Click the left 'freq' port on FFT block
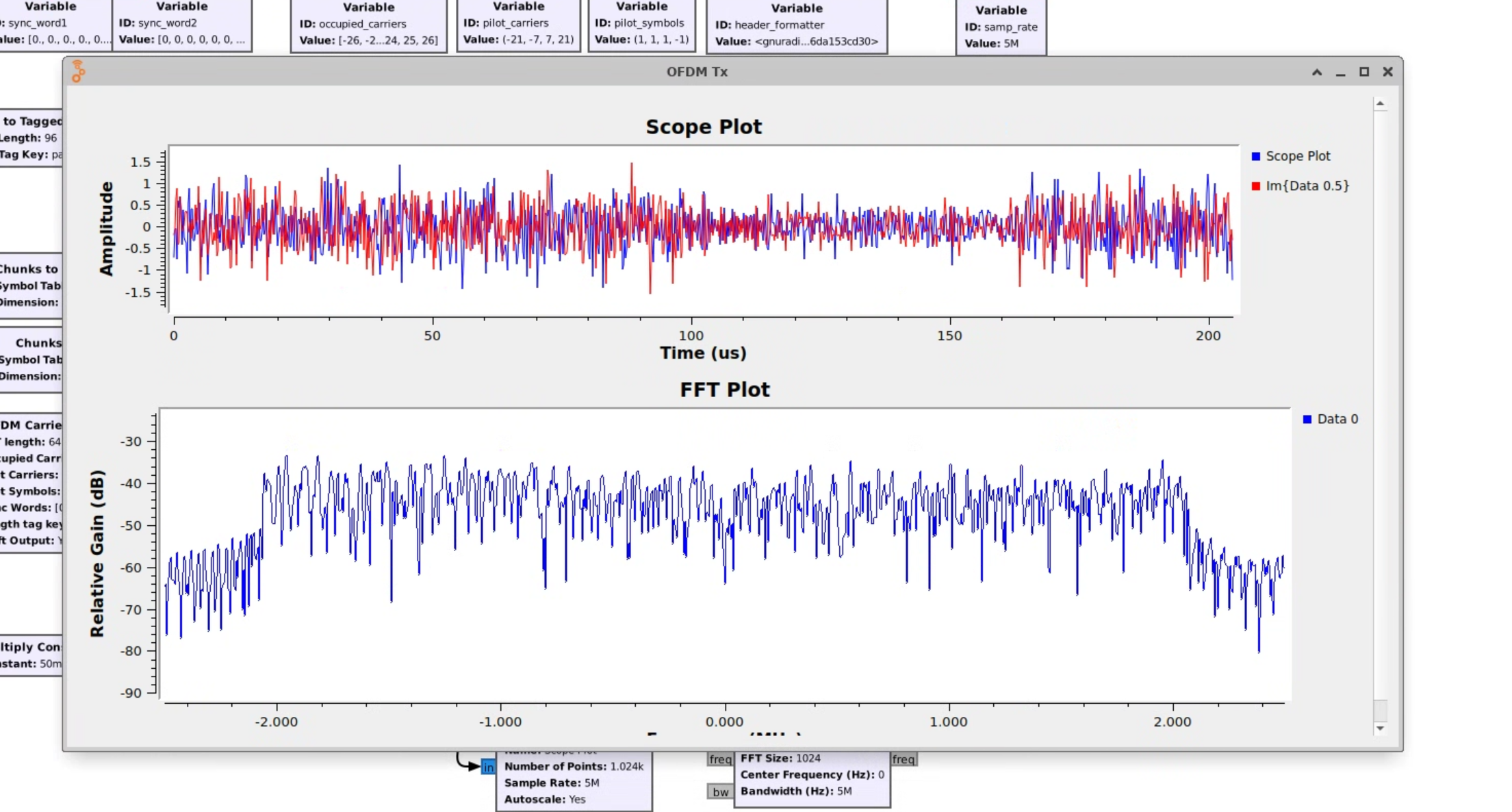Screen dimensions: 1512x812 pyautogui.click(x=719, y=759)
